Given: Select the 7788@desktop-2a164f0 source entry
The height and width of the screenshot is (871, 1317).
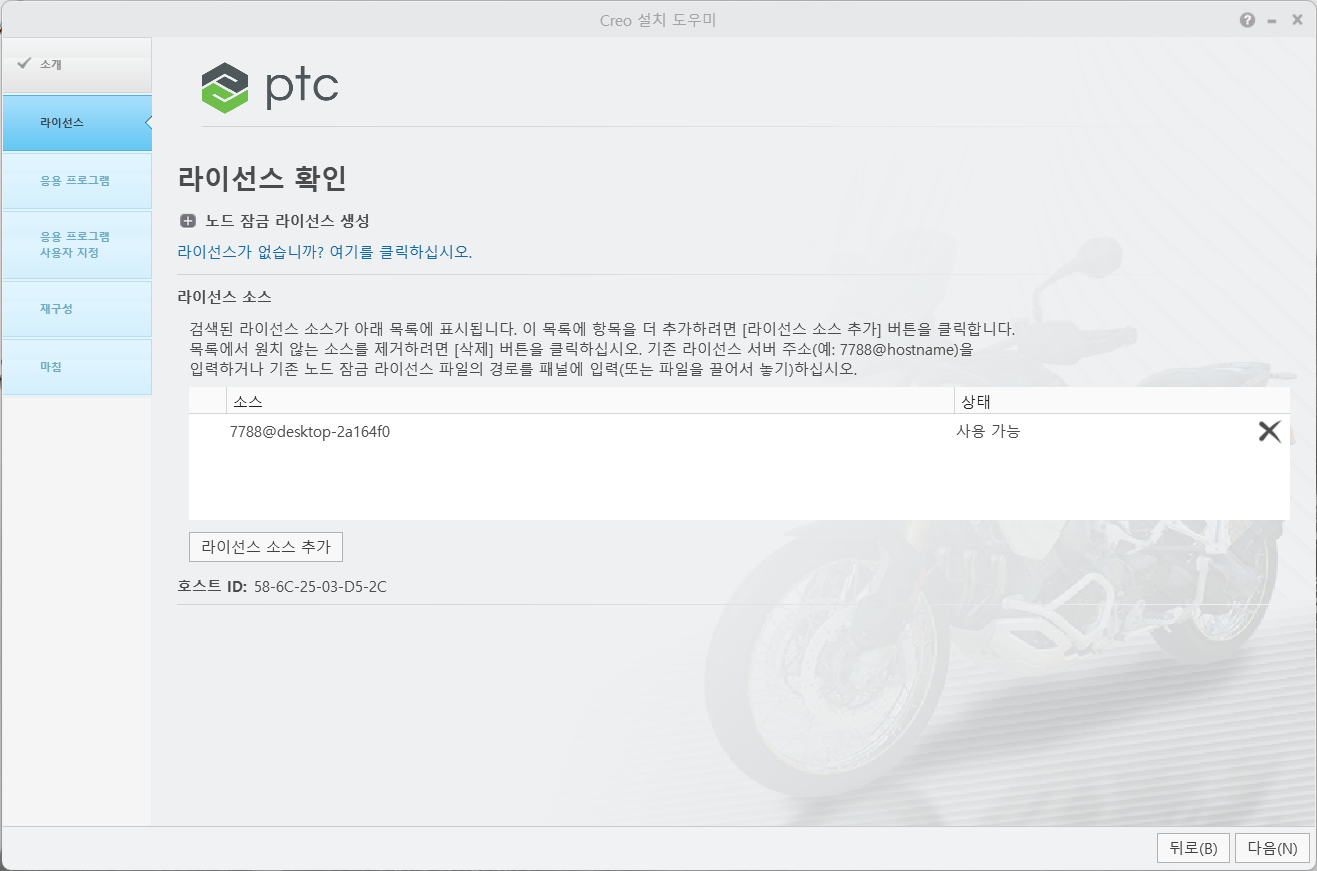Looking at the screenshot, I should coord(310,432).
